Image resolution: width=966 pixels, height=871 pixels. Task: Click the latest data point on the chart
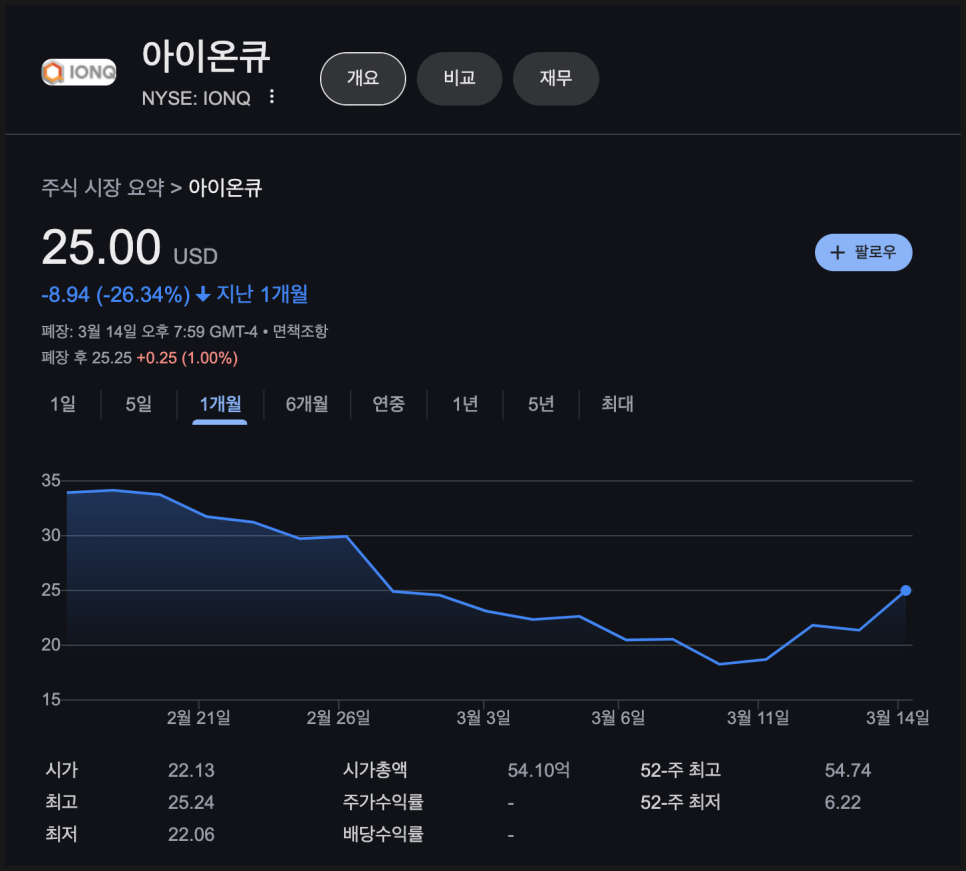tap(906, 591)
